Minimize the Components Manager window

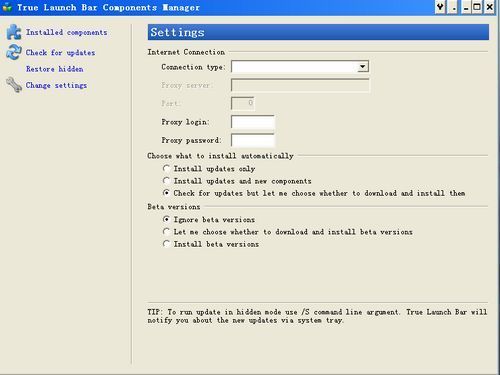click(466, 7)
